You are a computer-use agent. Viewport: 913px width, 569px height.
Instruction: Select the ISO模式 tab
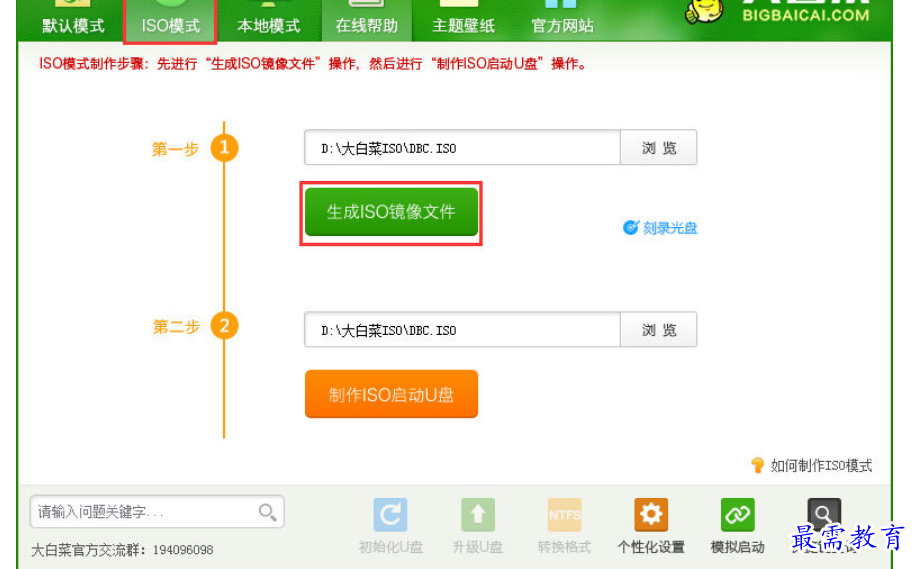coord(171,21)
